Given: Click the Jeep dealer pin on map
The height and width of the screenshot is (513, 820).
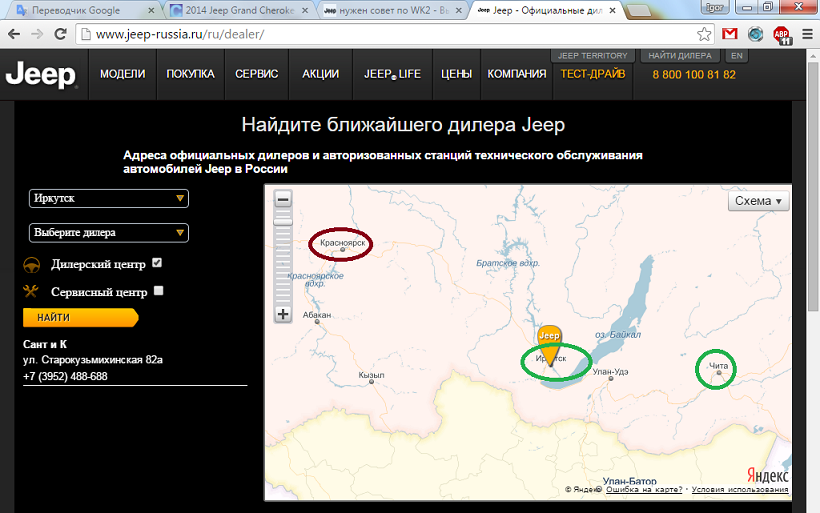Looking at the screenshot, I should click(549, 338).
